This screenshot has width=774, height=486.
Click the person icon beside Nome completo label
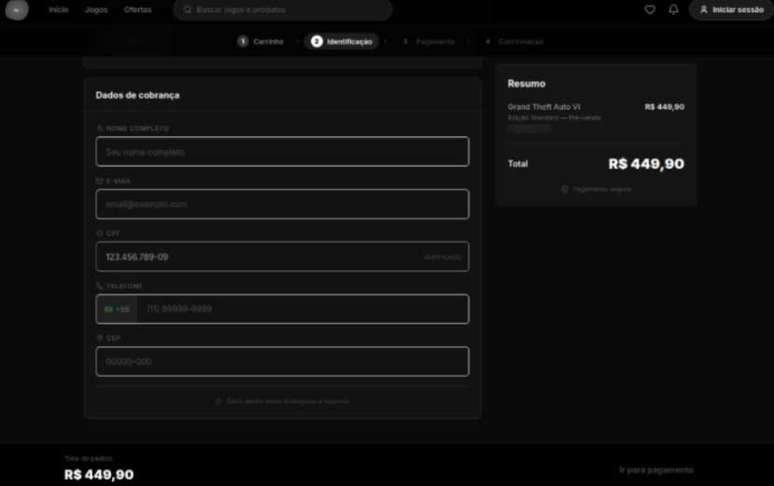pyautogui.click(x=100, y=128)
